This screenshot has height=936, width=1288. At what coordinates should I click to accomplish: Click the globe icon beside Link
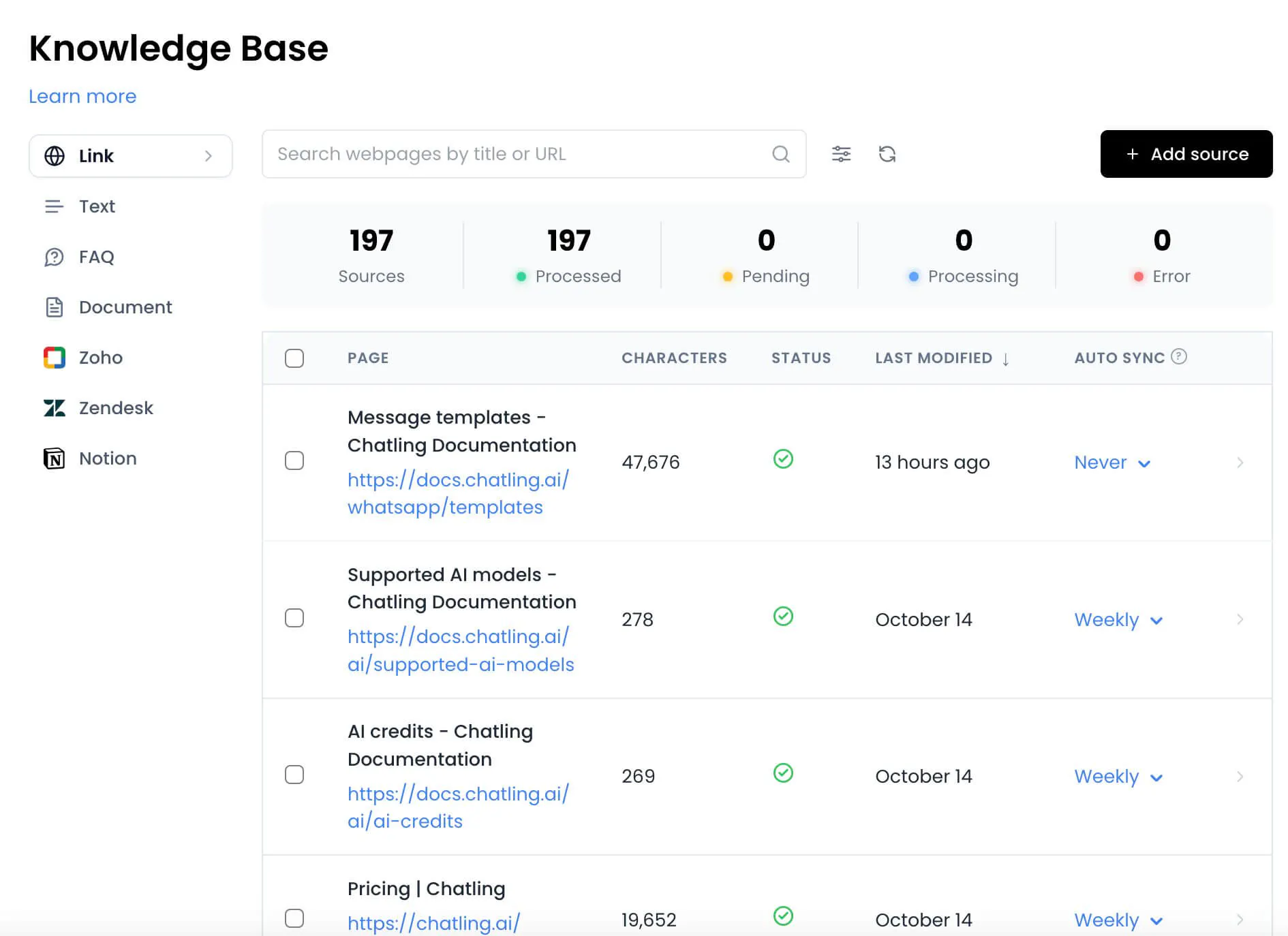pyautogui.click(x=55, y=156)
